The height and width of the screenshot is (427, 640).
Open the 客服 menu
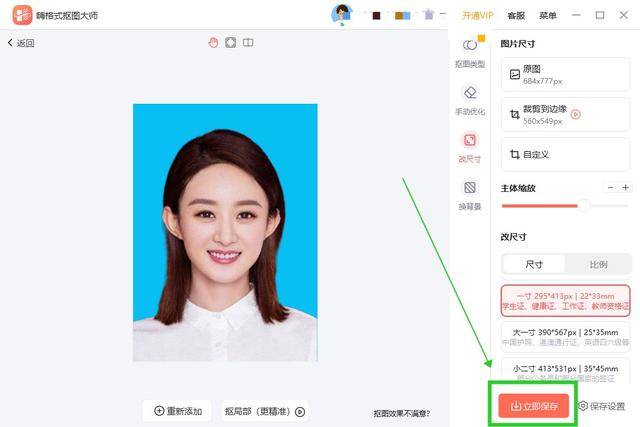coord(516,16)
